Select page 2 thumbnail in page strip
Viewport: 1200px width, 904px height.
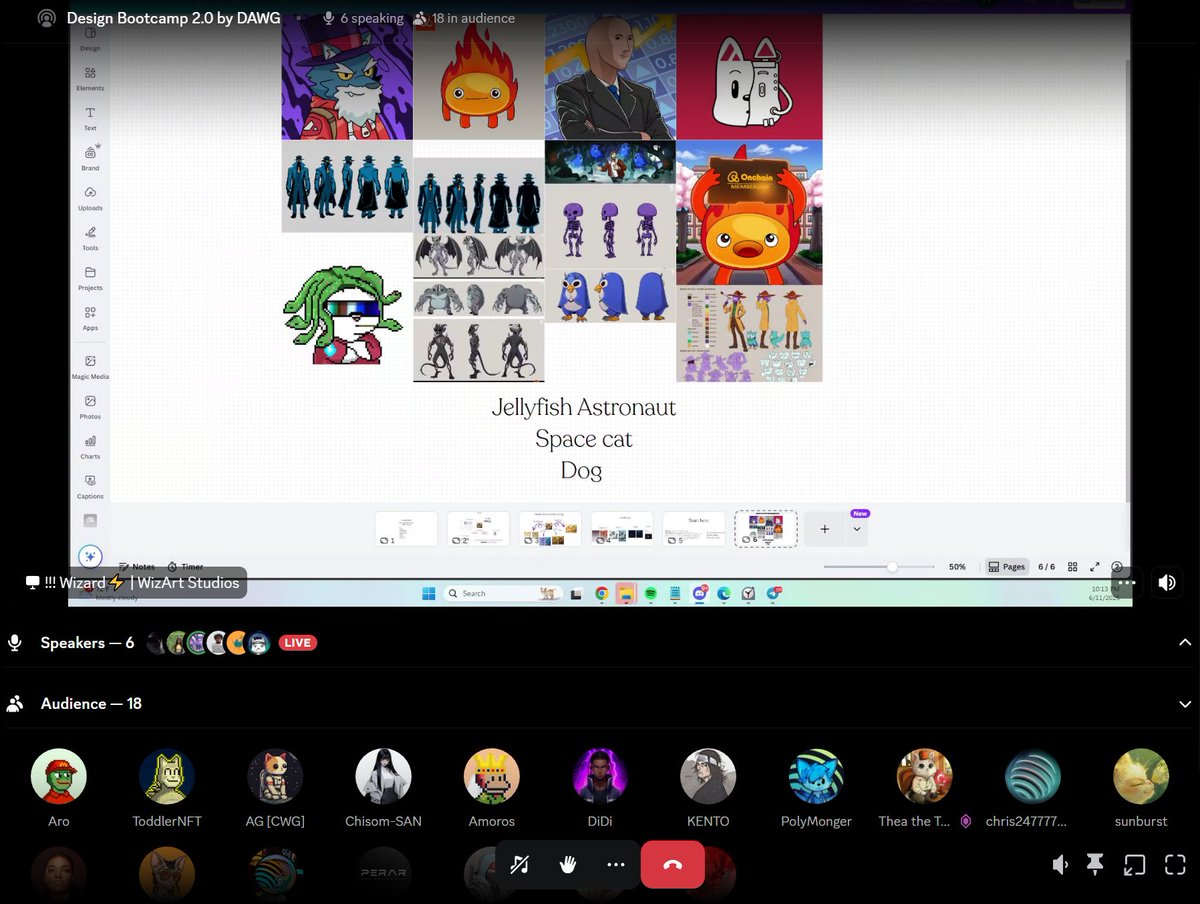coord(478,528)
